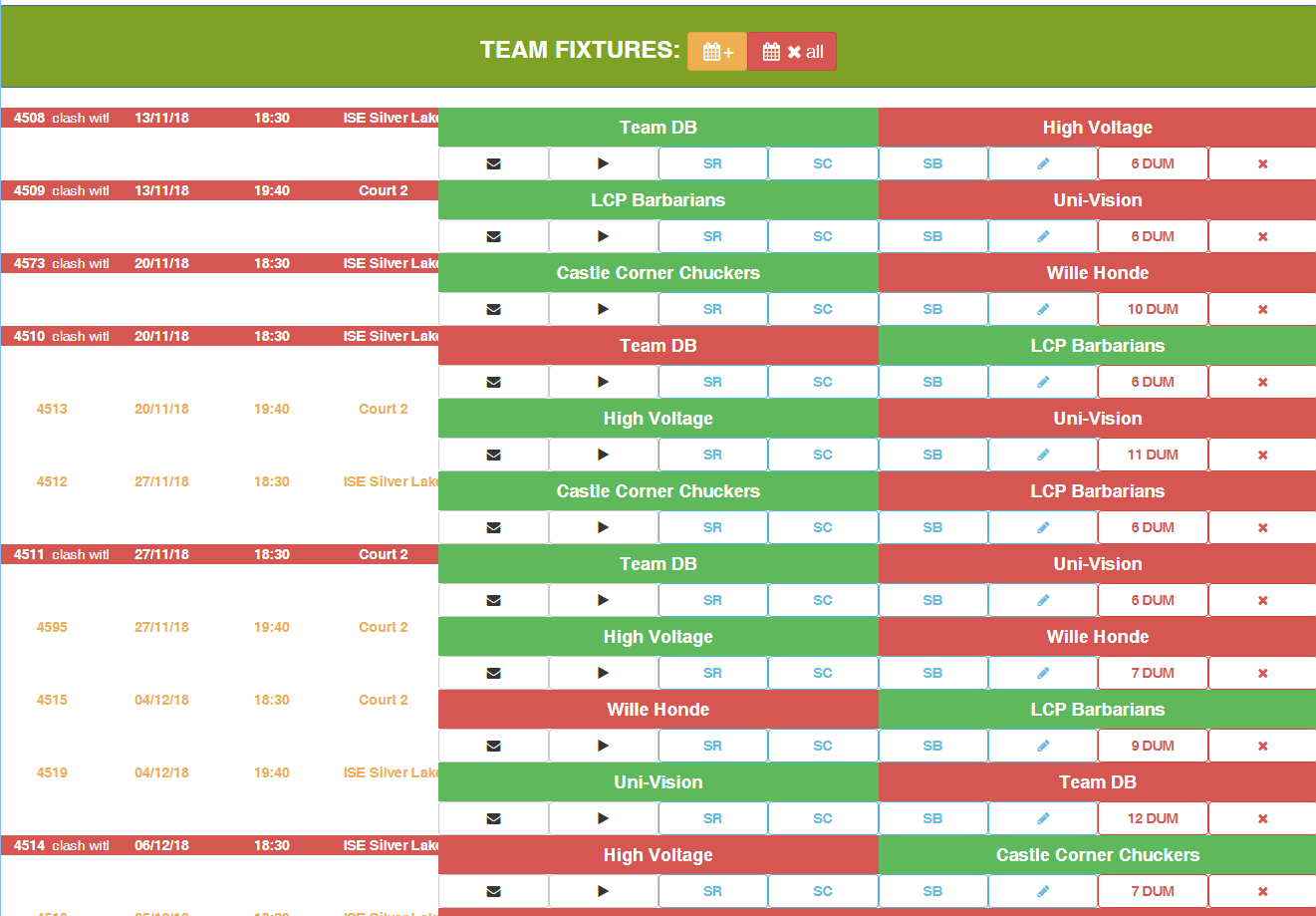The width and height of the screenshot is (1316, 916).
Task: Click "12 DUM" on Uni-Vision vs Team DB
Action: [x=1153, y=817]
